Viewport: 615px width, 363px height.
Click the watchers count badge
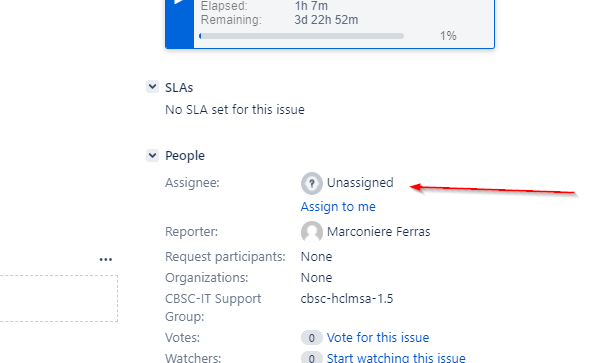click(311, 358)
